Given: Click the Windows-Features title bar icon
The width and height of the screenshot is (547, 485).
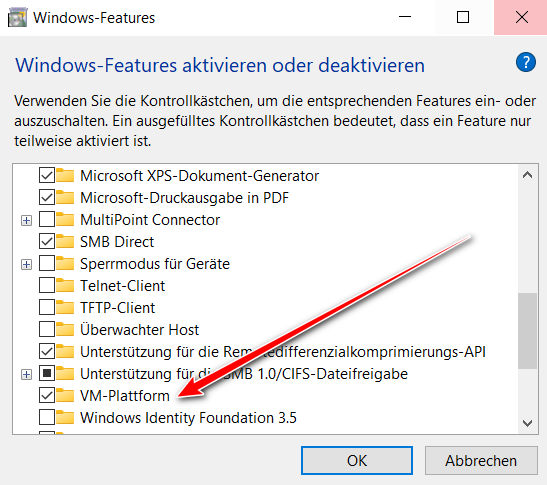Looking at the screenshot, I should 17,17.
